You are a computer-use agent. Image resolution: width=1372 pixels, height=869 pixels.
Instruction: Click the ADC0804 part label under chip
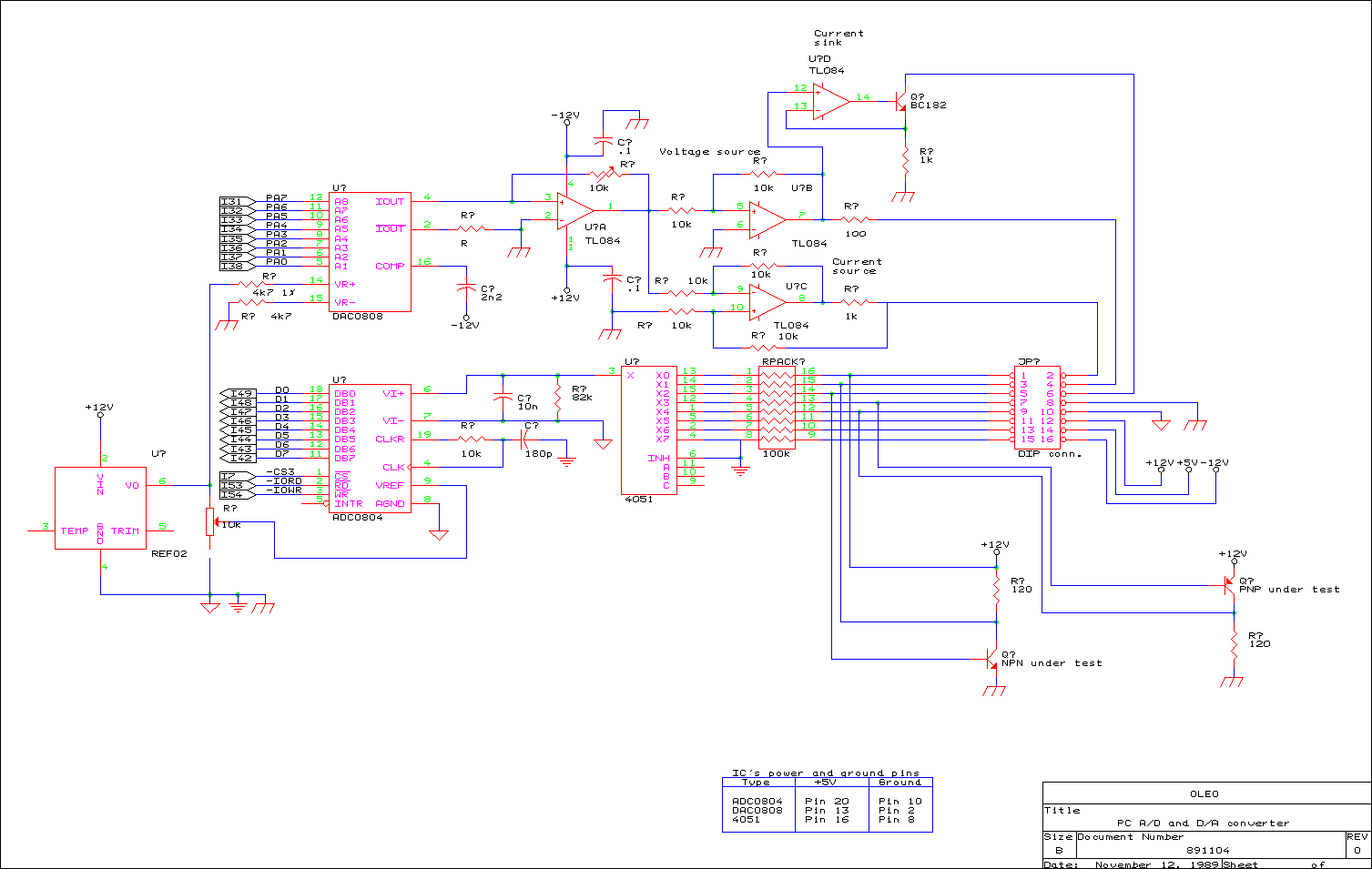click(x=358, y=518)
